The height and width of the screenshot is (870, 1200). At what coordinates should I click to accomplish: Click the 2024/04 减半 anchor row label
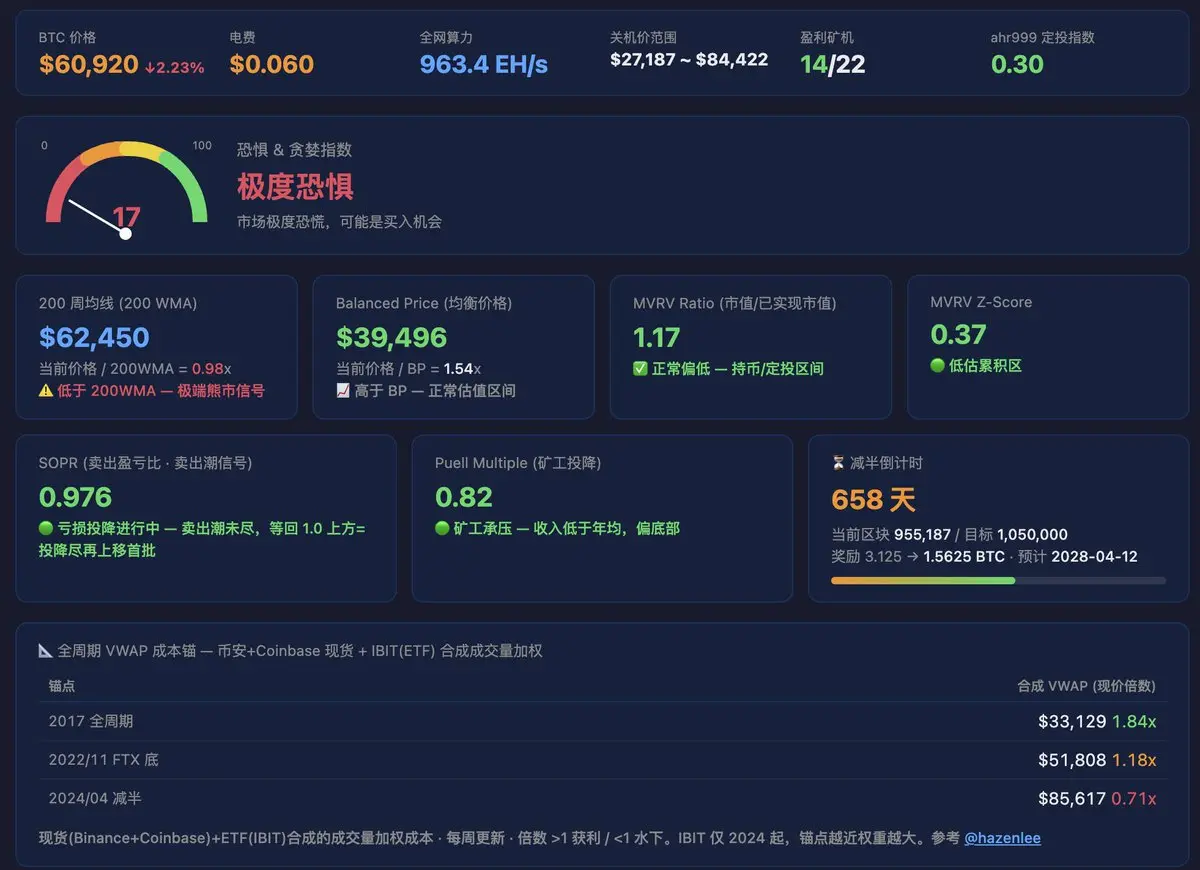pyautogui.click(x=95, y=799)
